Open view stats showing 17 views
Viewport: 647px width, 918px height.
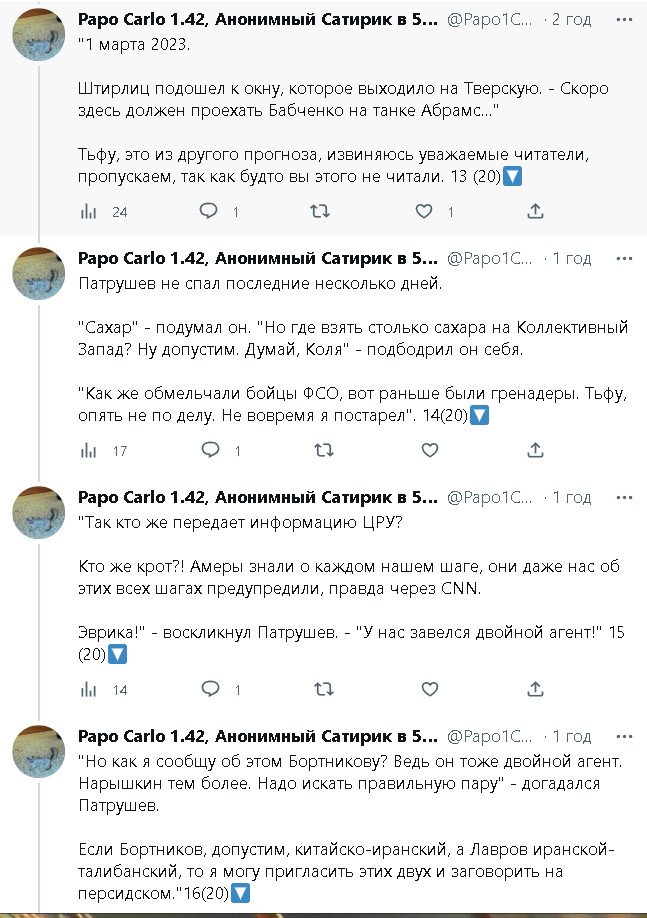click(88, 450)
